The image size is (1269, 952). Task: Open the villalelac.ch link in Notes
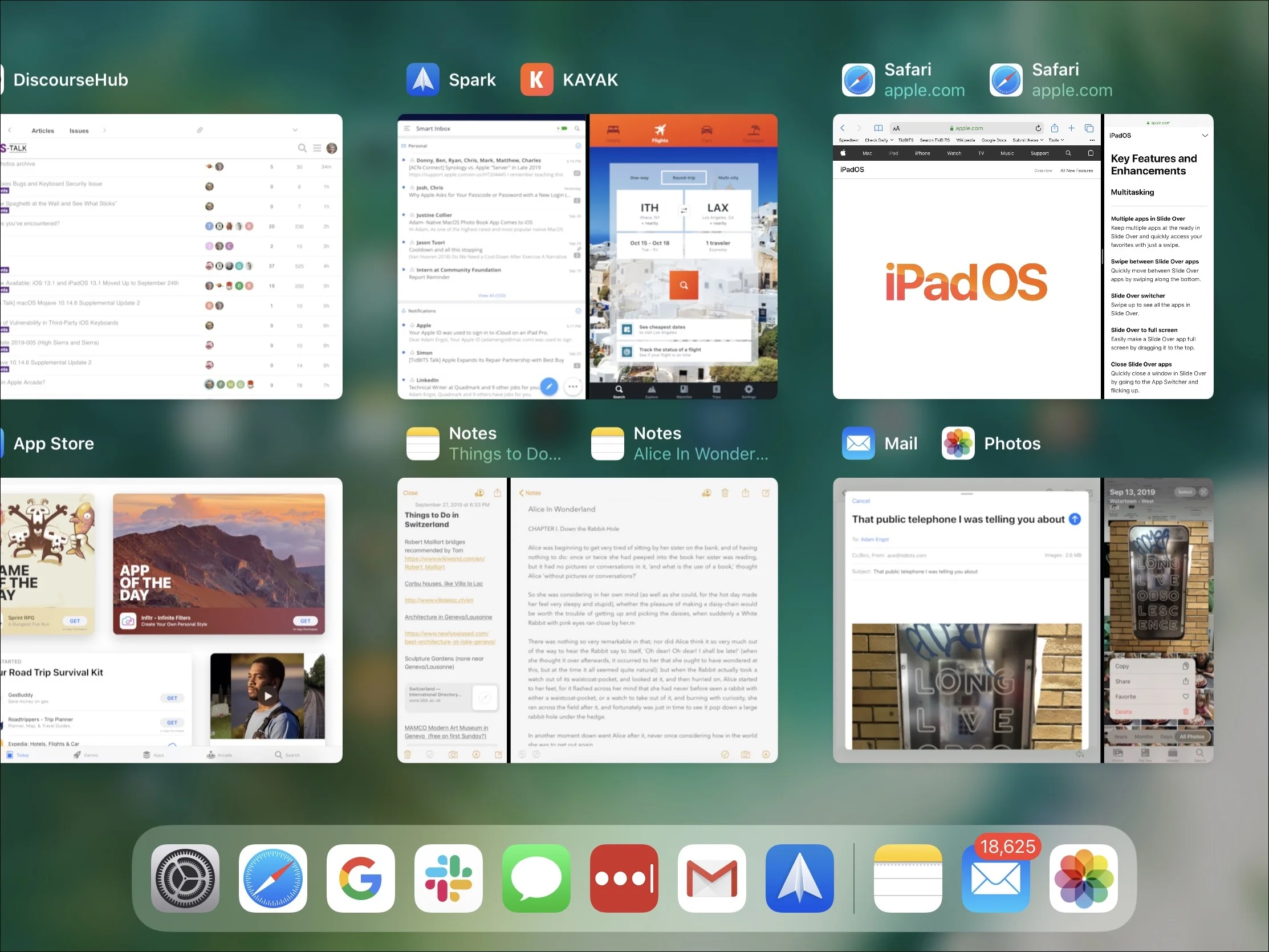(x=439, y=600)
